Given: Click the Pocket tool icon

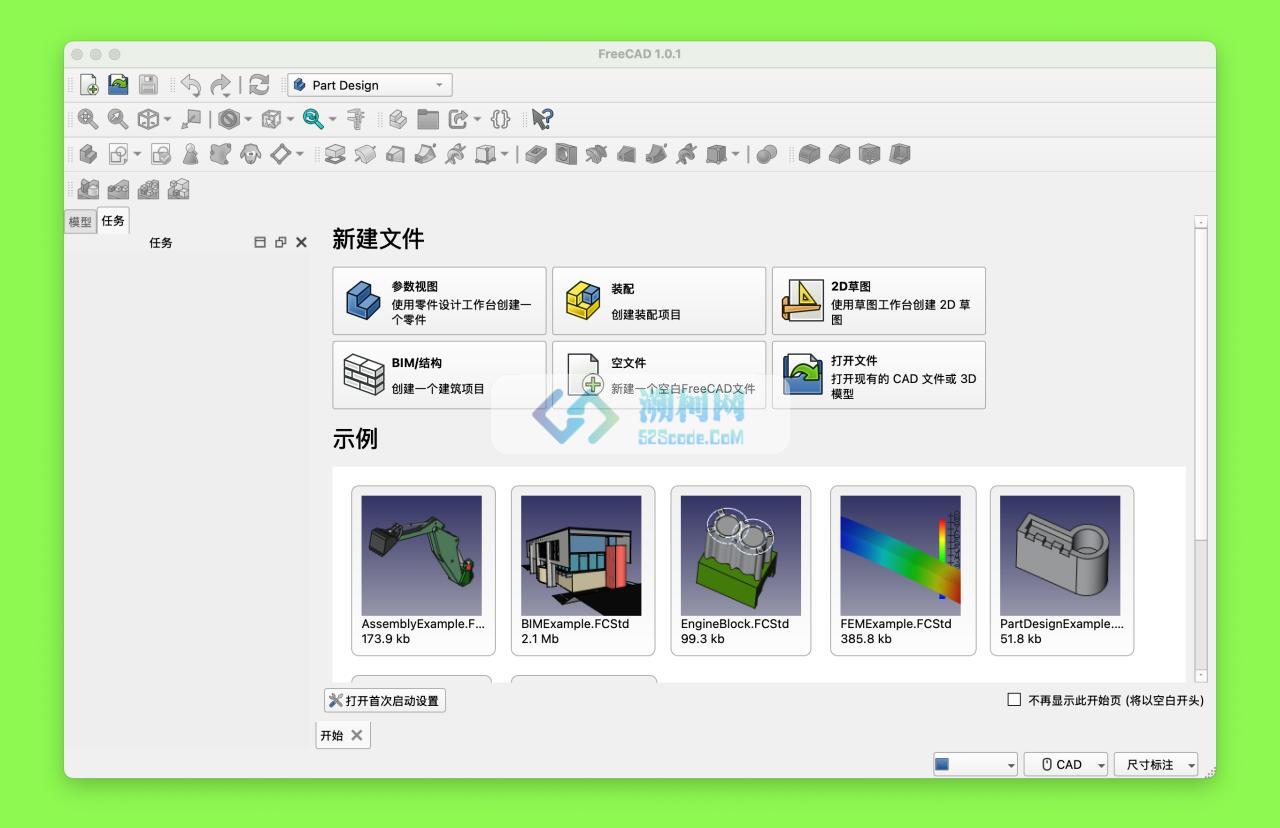Looking at the screenshot, I should click(x=536, y=154).
